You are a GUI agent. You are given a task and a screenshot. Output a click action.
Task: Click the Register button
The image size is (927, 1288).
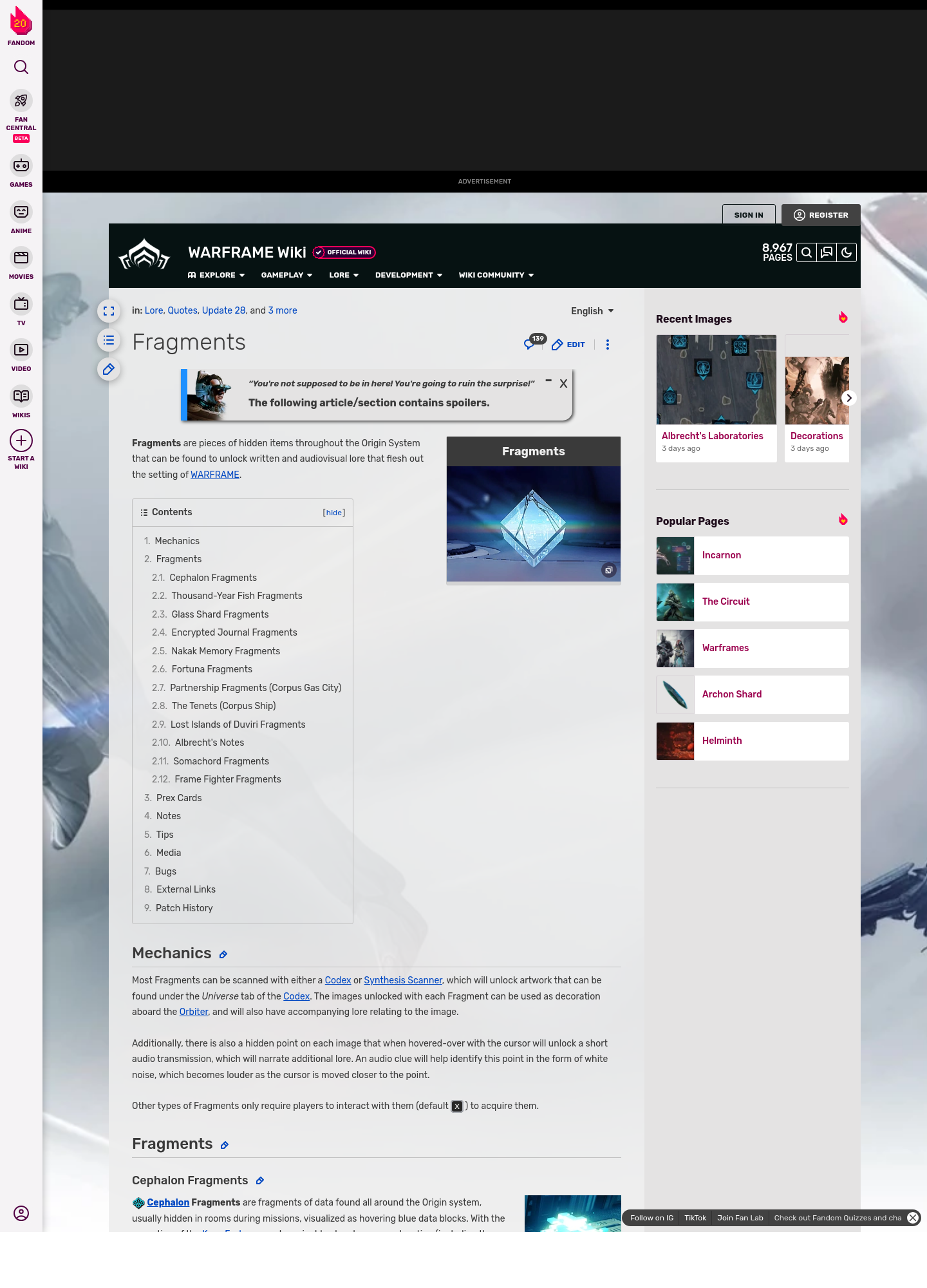[821, 215]
